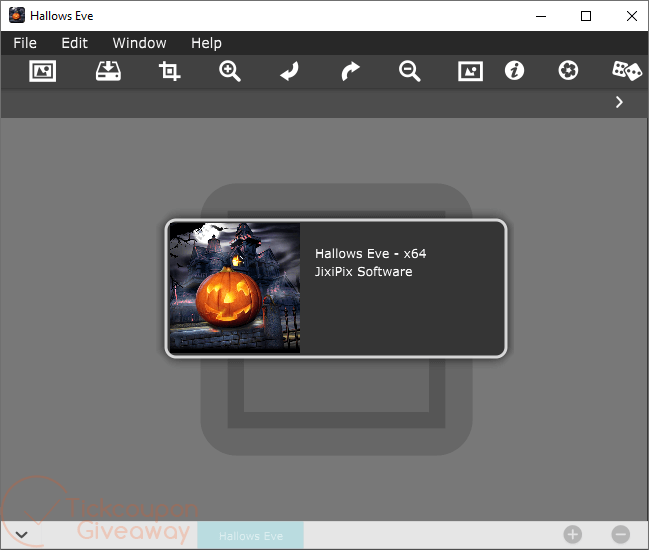
Task: Click the zoom in magnifier icon
Action: coord(230,71)
